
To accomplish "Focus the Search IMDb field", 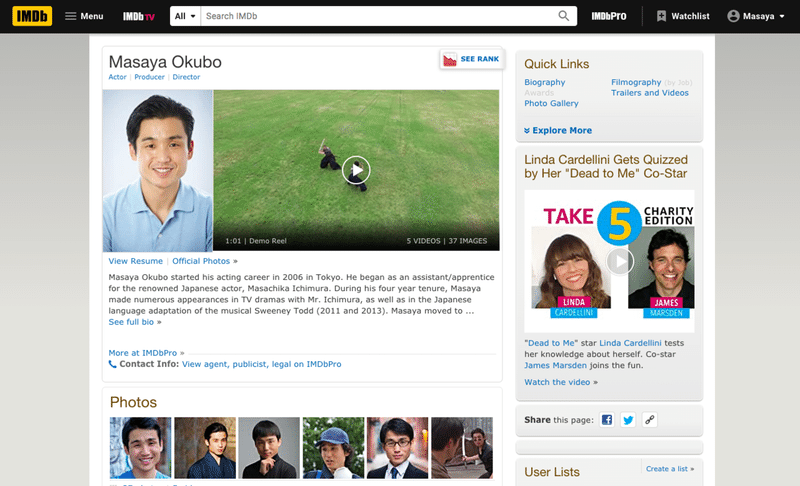I will coord(378,16).
